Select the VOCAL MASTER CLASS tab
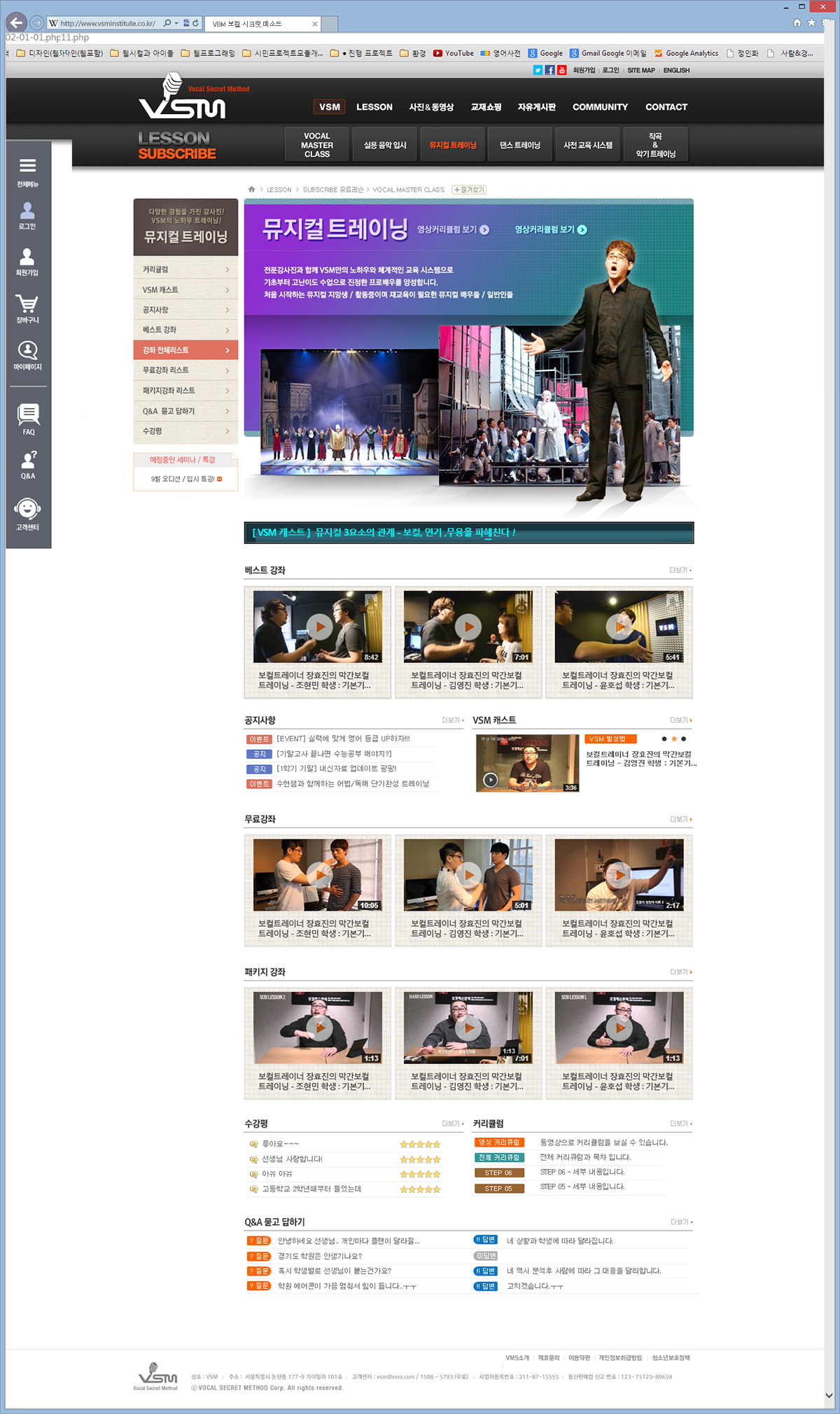The image size is (840, 1414). click(317, 145)
